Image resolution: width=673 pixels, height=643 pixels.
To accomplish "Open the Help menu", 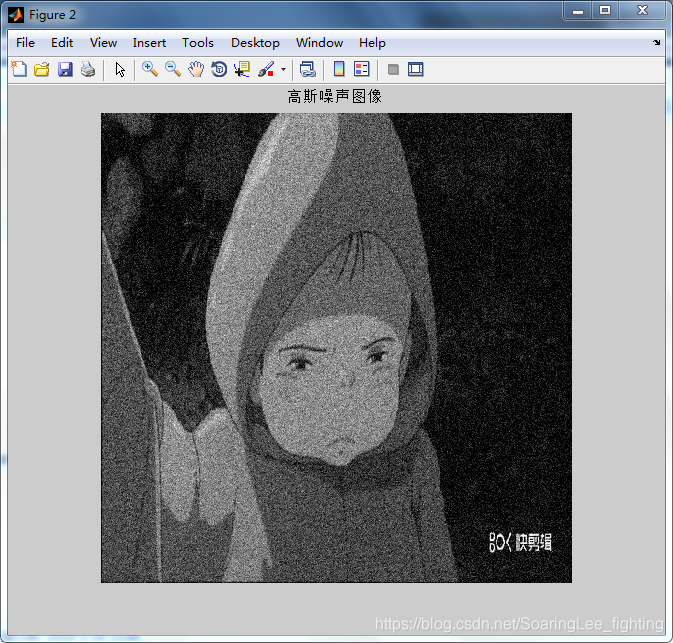I will coord(373,43).
